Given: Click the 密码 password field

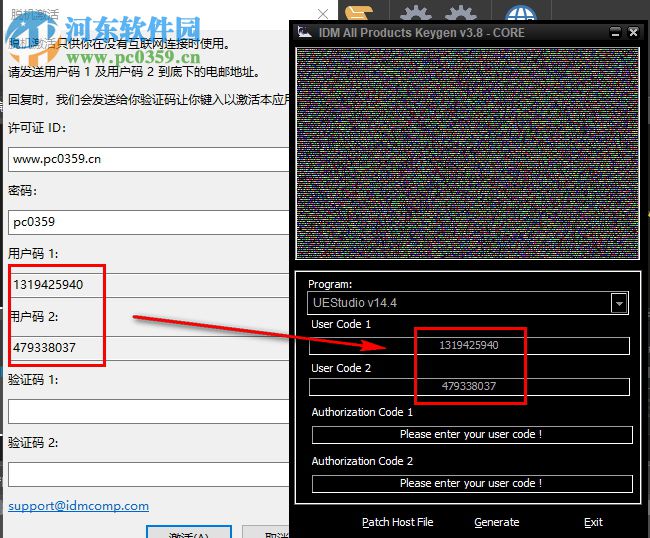Looking at the screenshot, I should [149, 222].
